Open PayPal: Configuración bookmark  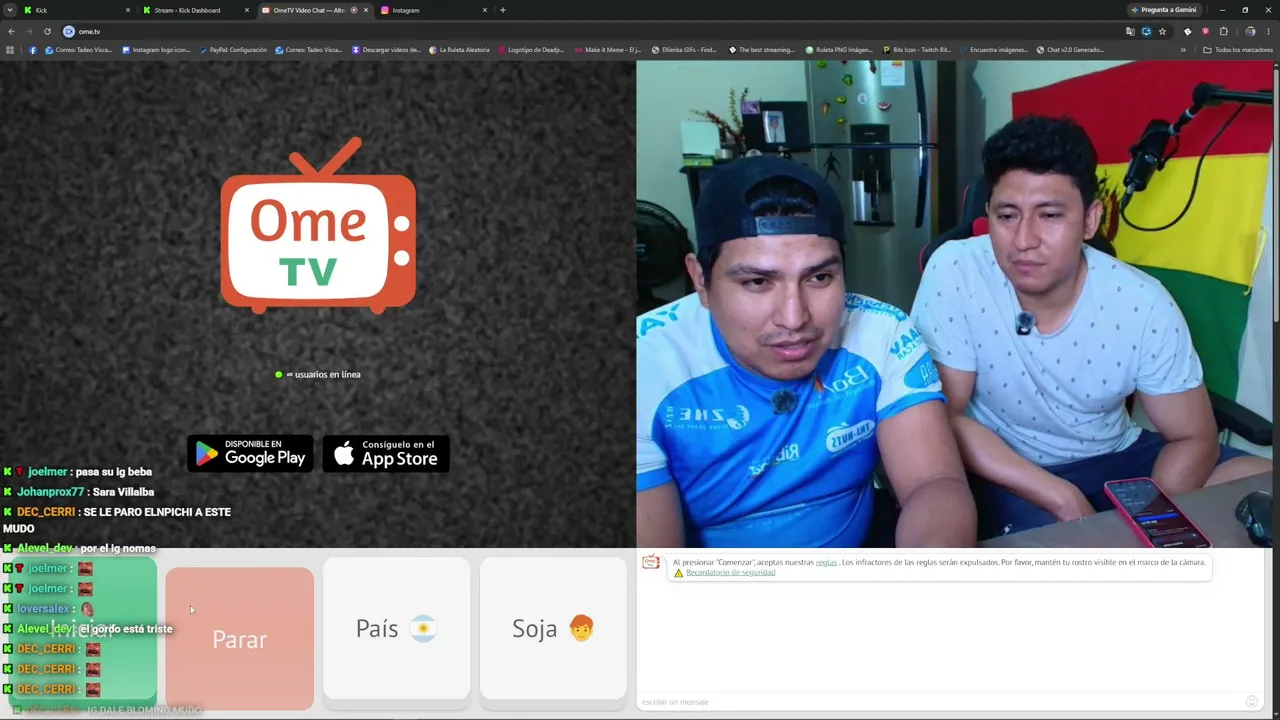(x=233, y=50)
